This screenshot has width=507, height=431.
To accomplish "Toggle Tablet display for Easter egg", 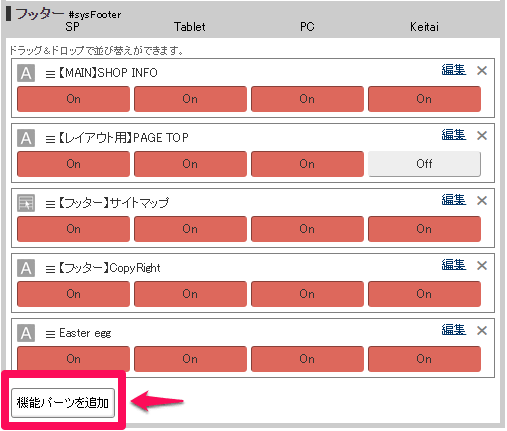I will point(190,359).
